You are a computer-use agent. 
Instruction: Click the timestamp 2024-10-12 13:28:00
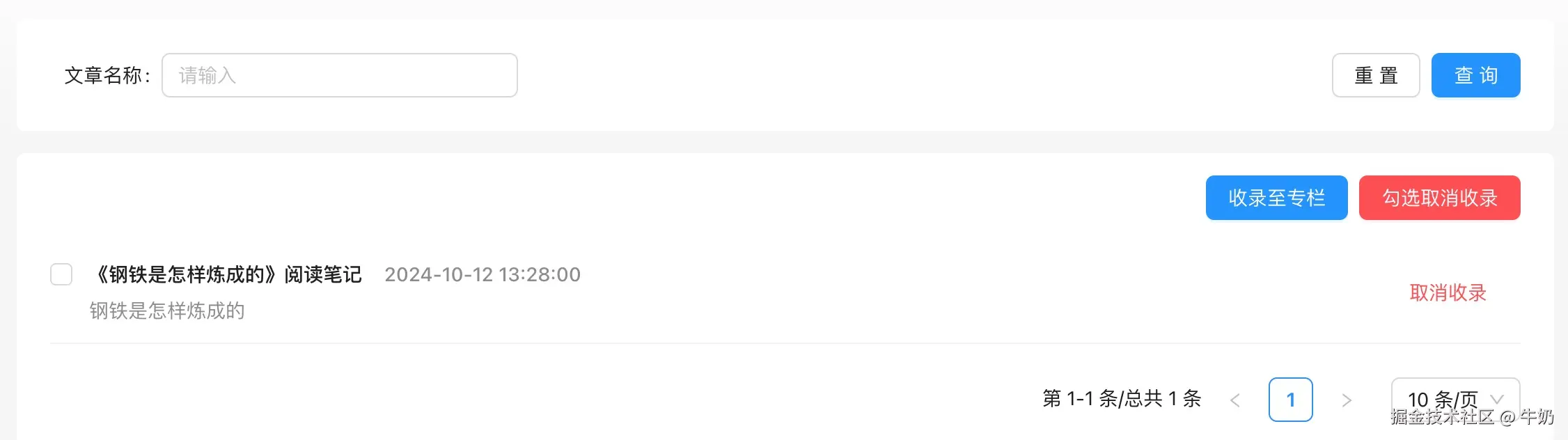[x=483, y=274]
